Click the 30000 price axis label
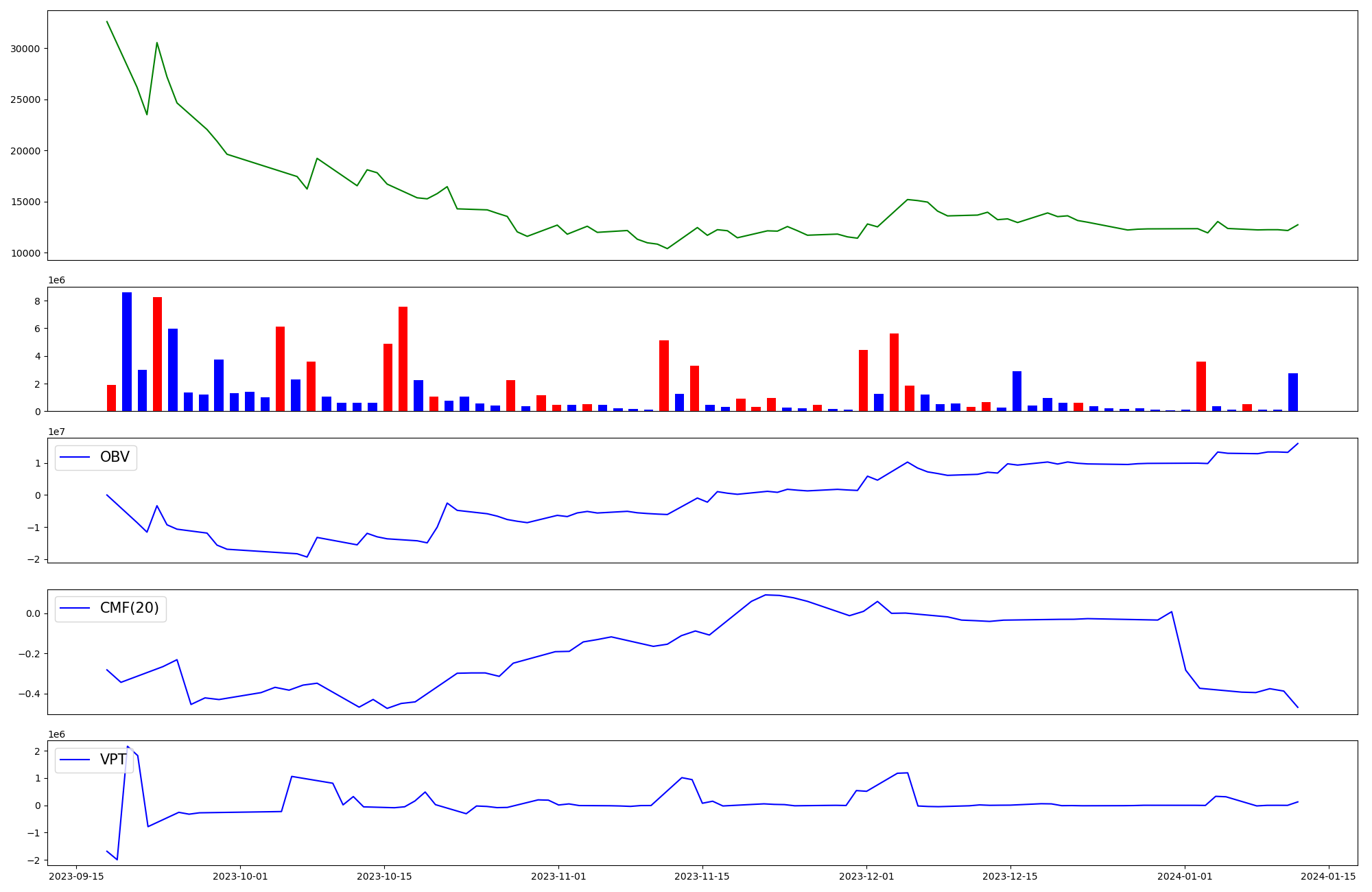Viewport: 1372px width, 892px height. 25,49
